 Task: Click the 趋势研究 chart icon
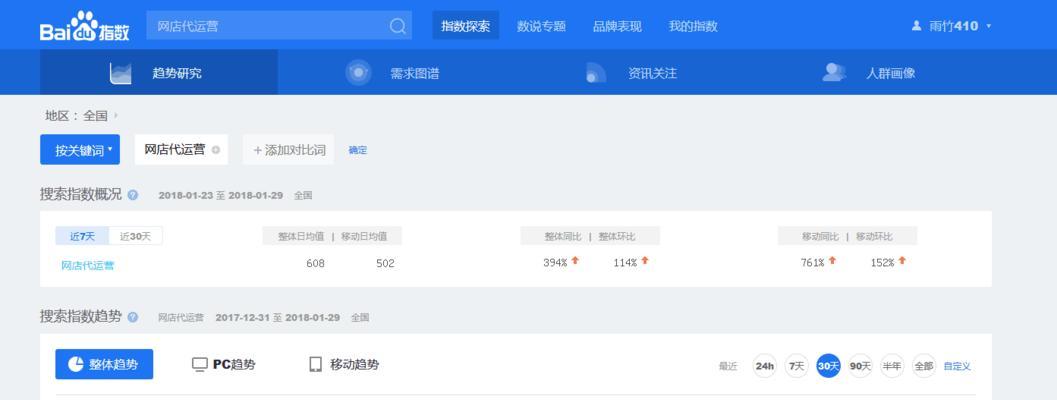pos(121,73)
